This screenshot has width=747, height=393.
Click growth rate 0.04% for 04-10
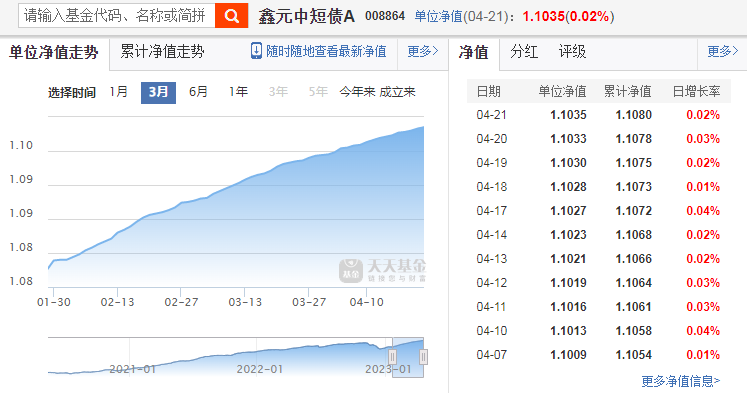703,331
